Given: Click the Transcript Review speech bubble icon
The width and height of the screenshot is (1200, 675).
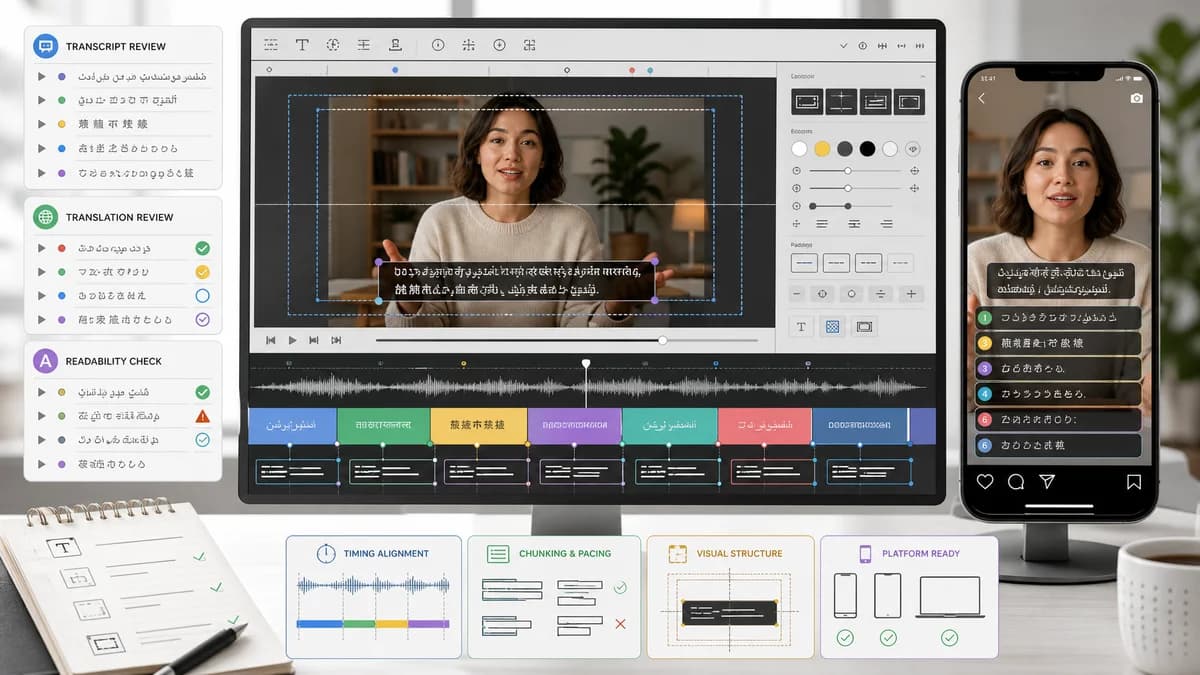Looking at the screenshot, I should point(45,46).
